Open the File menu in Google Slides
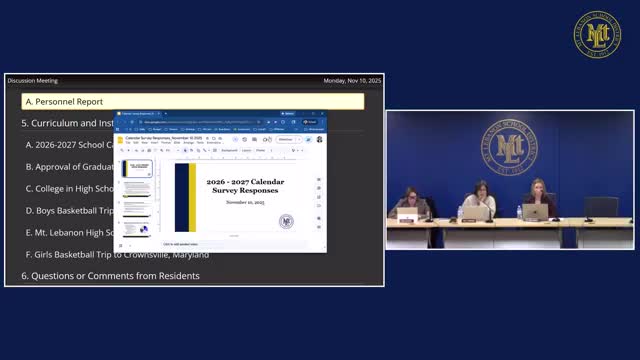 tap(128, 143)
